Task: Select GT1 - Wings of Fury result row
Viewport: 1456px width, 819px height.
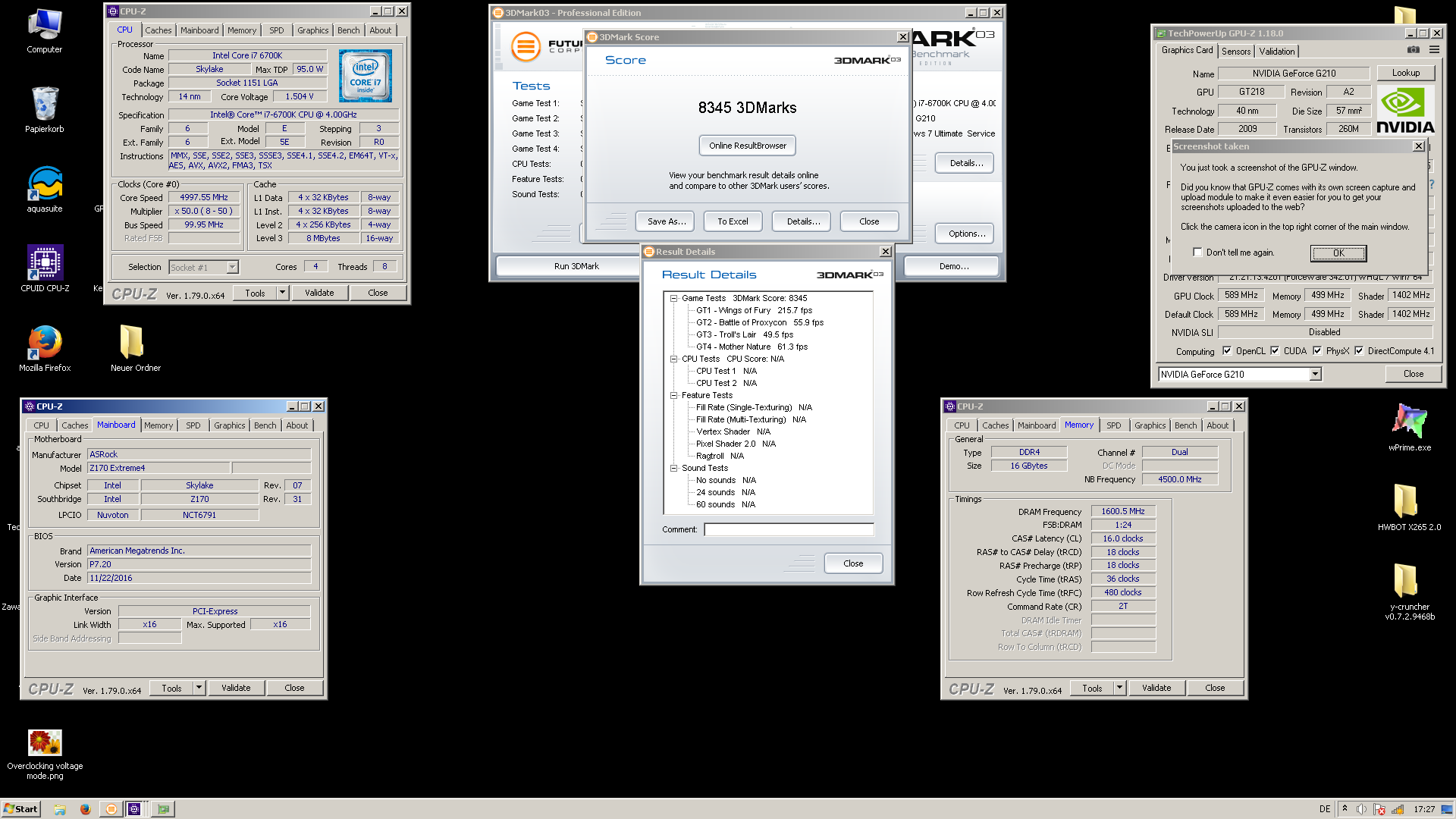Action: coord(754,310)
